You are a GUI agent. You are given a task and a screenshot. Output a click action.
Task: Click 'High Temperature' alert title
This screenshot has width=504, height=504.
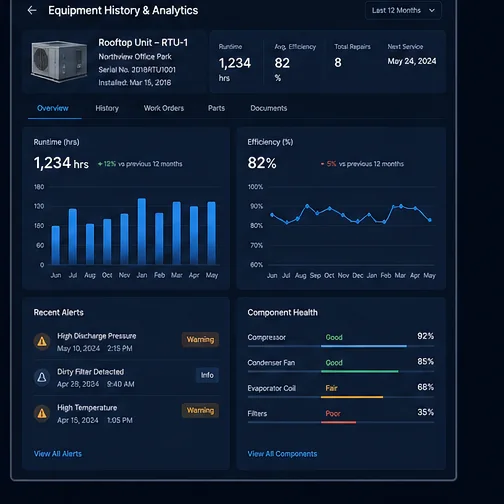pyautogui.click(x=87, y=408)
